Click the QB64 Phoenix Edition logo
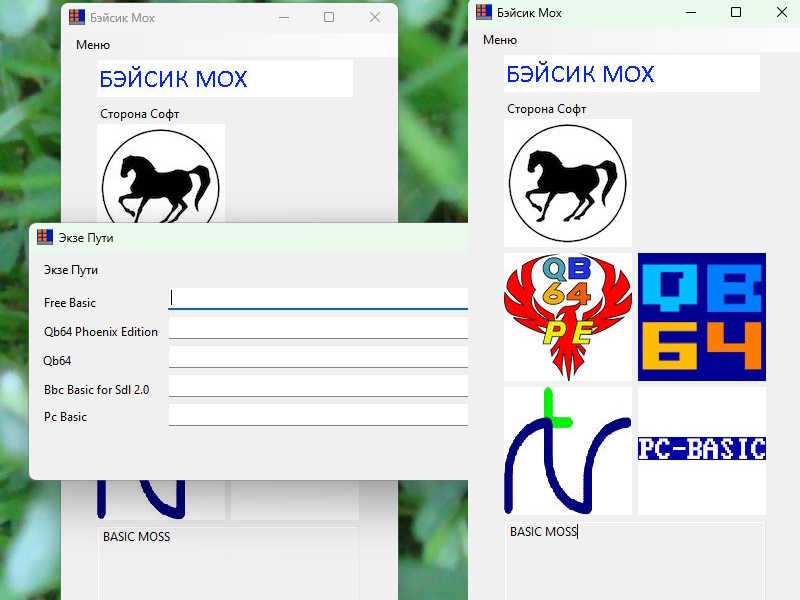This screenshot has height=600, width=800. (x=568, y=317)
